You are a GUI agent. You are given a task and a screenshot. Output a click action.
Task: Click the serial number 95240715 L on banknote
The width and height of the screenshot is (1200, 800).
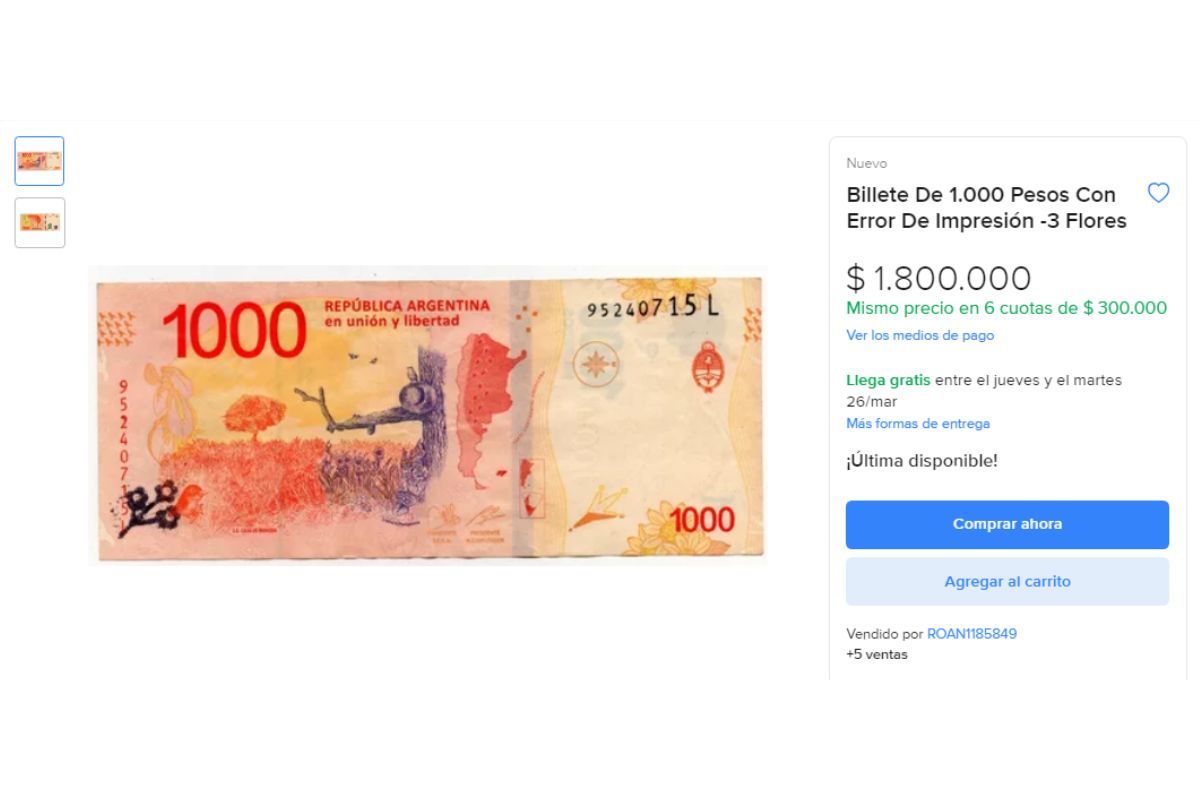(652, 308)
